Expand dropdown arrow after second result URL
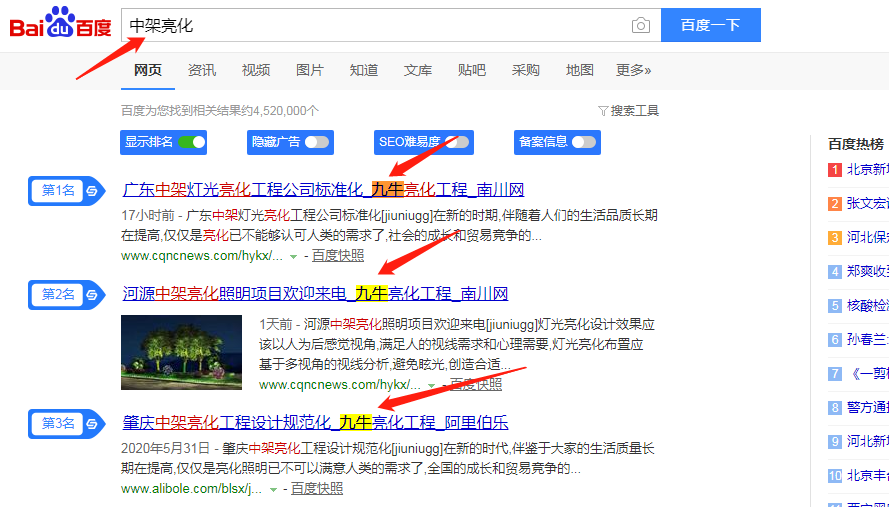This screenshot has width=889, height=507. pos(431,386)
